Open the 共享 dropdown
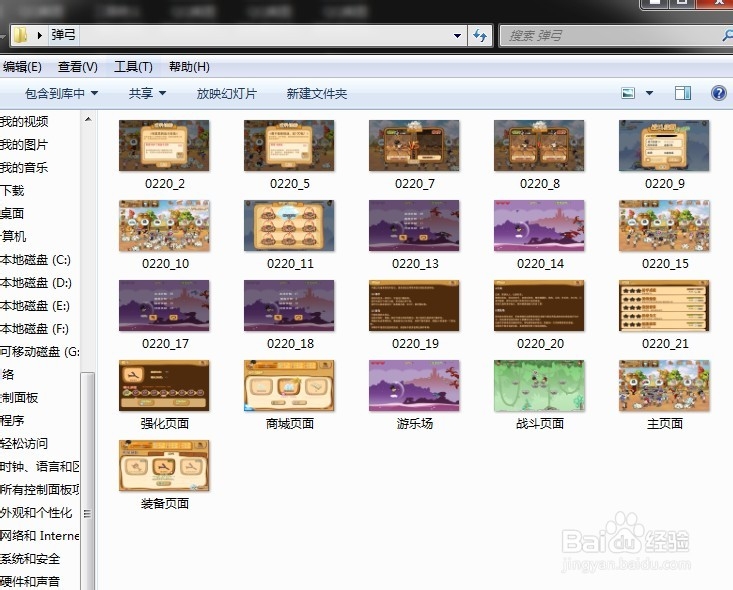The image size is (733, 590). [x=147, y=94]
